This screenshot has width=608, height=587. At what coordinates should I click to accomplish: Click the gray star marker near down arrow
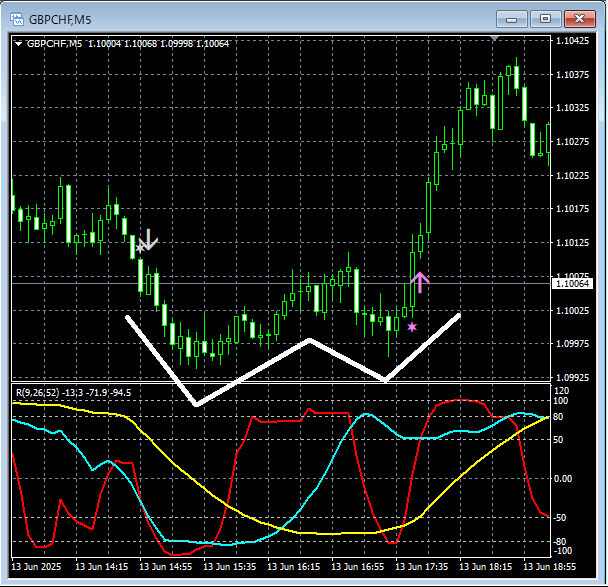[x=140, y=248]
